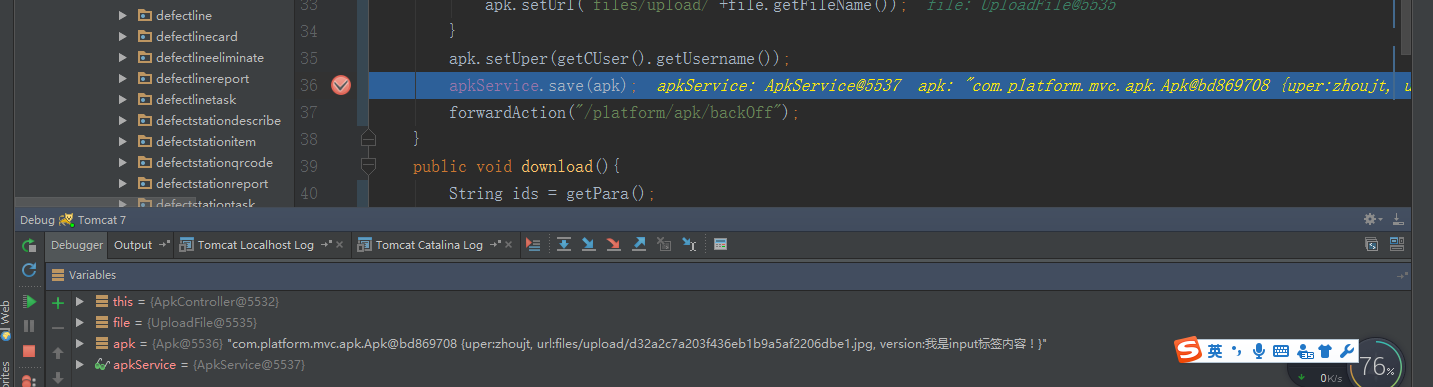Click the Step Over icon
The image size is (1433, 387).
[564, 245]
